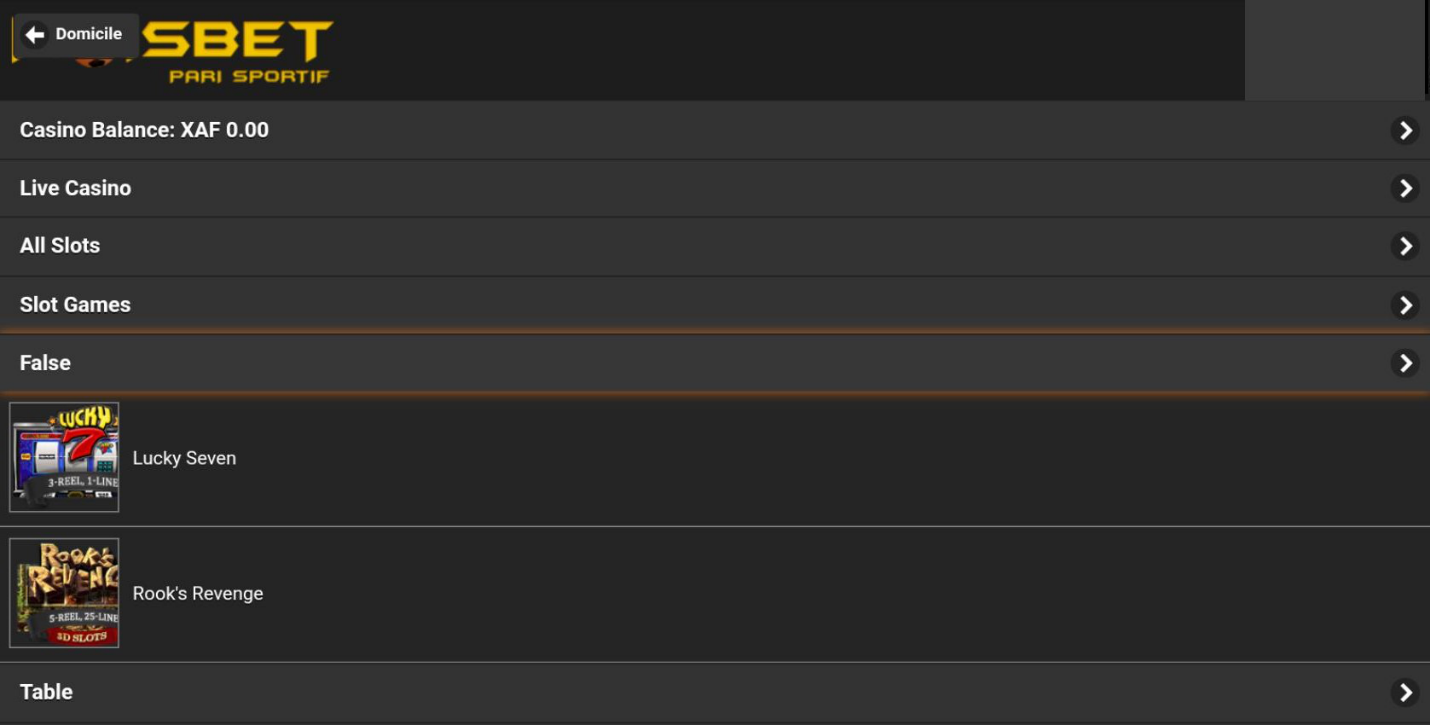Collapse the False section via its arrow

pos(1404,363)
